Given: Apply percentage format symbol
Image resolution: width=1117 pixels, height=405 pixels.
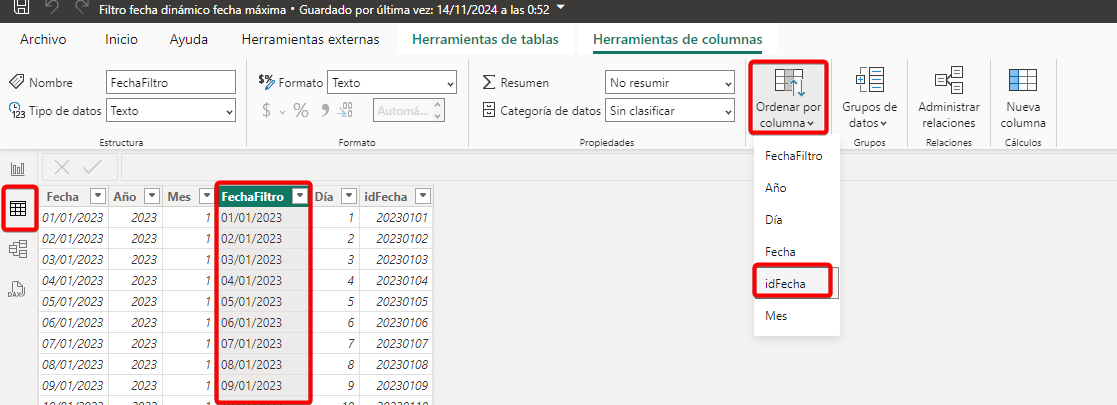Looking at the screenshot, I should click(x=301, y=110).
